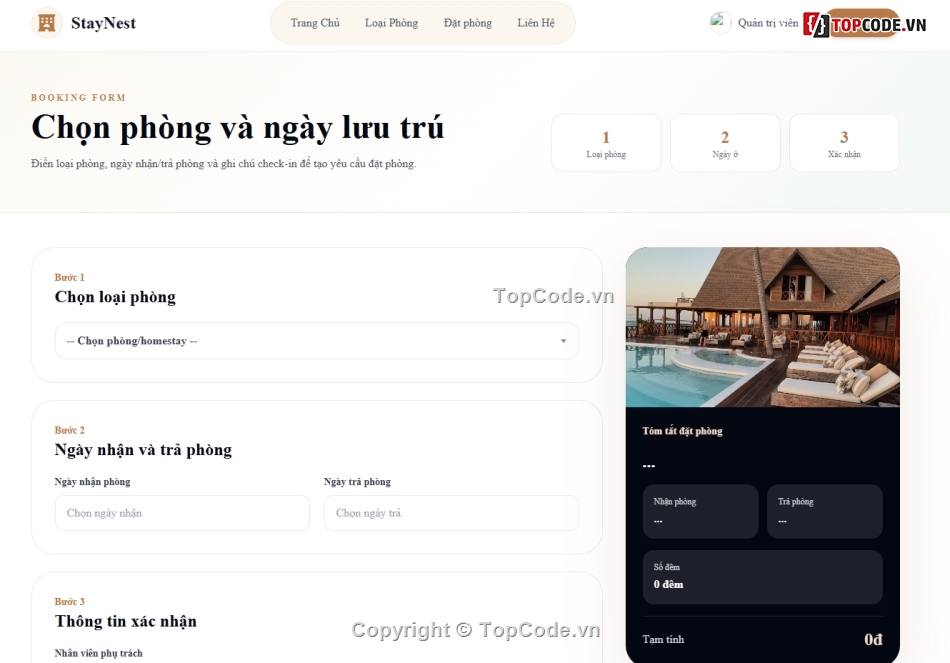The width and height of the screenshot is (950, 663).
Task: Go to the Trang Chủ menu item
Action: tap(314, 23)
